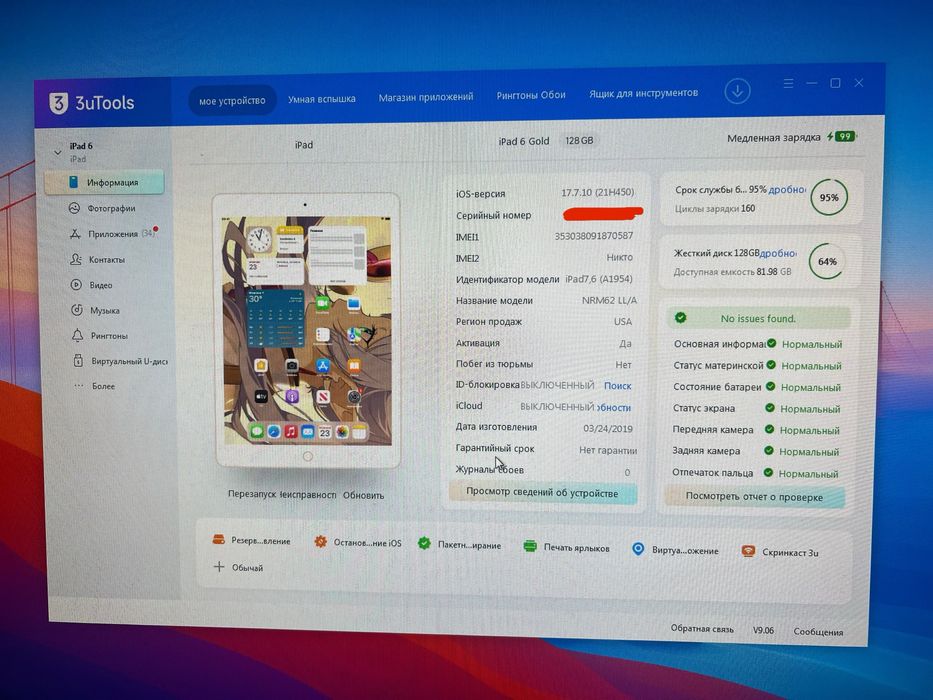933x700 pixels.
Task: Click the Останов...ние iOS gear icon
Action: 321,542
